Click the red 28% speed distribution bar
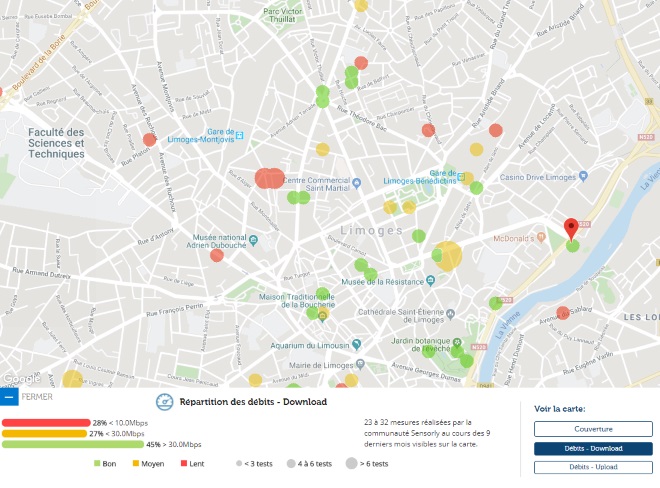The width and height of the screenshot is (660, 488). pos(46,422)
